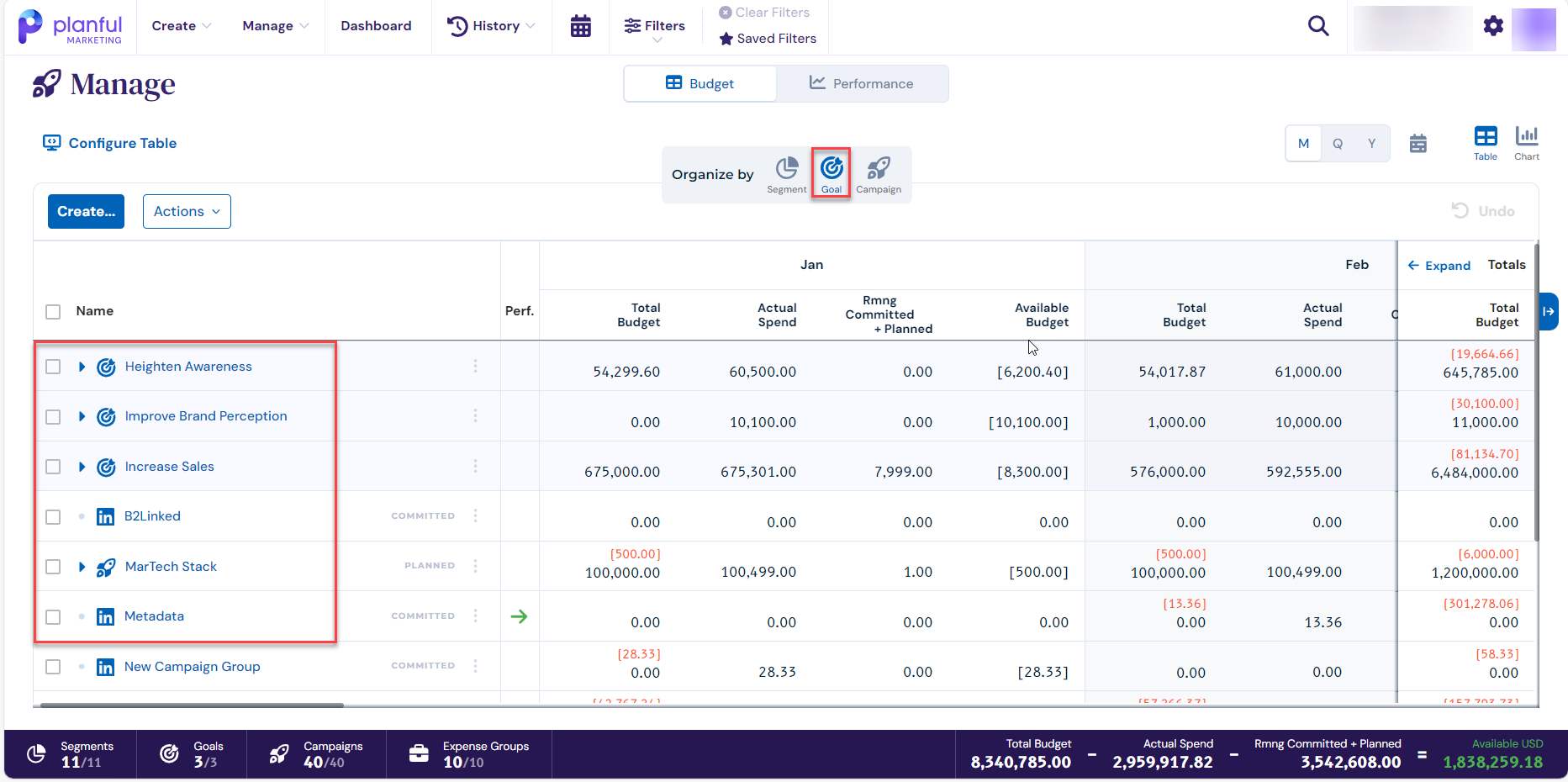Click the Segments pie icon in footer
Screen dimensions: 1568x782
tap(36, 754)
